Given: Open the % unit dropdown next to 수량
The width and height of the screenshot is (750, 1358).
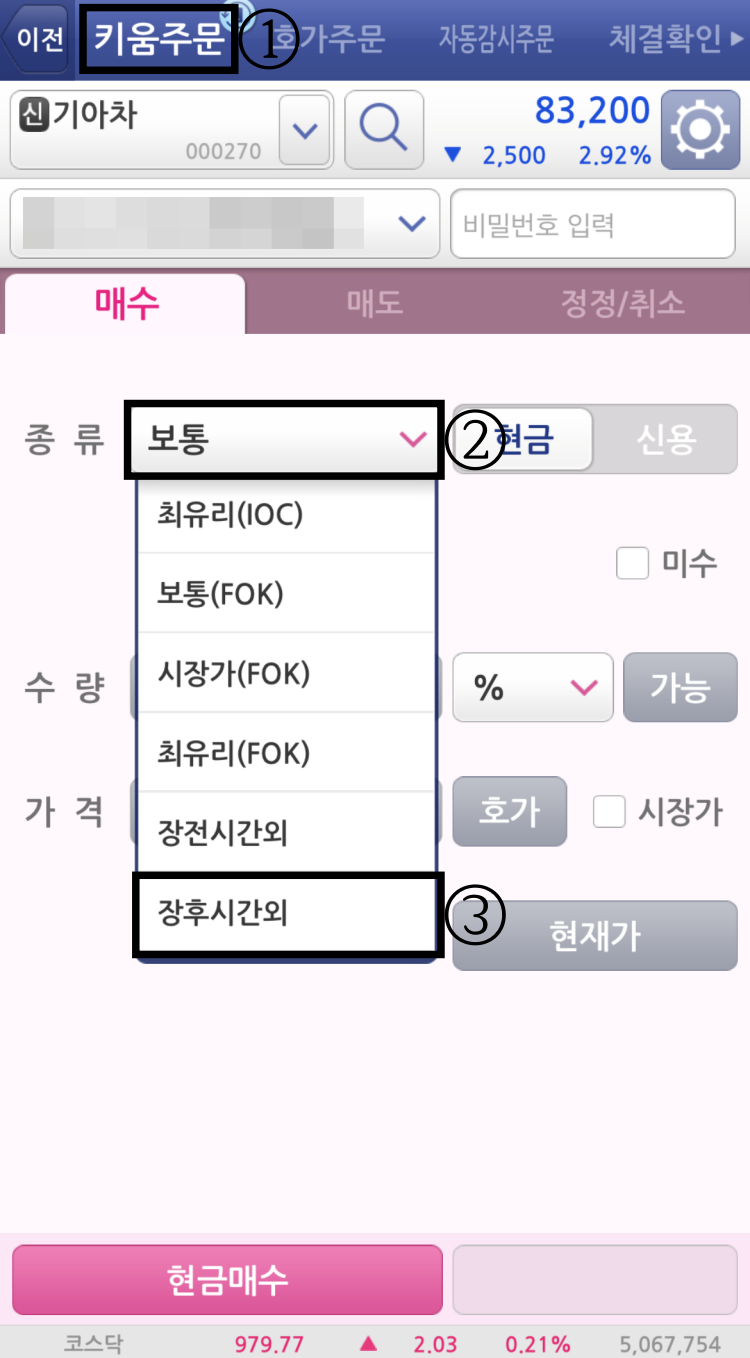Looking at the screenshot, I should 532,687.
